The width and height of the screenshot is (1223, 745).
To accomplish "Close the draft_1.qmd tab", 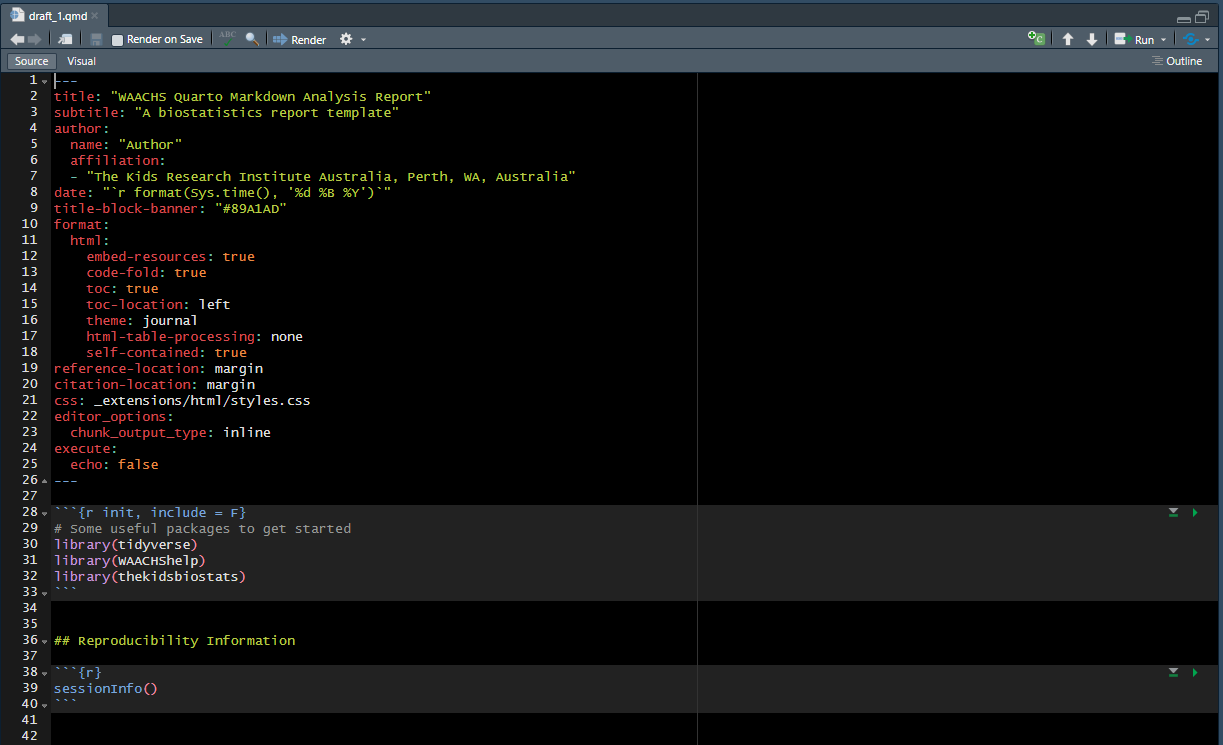I will pos(95,16).
